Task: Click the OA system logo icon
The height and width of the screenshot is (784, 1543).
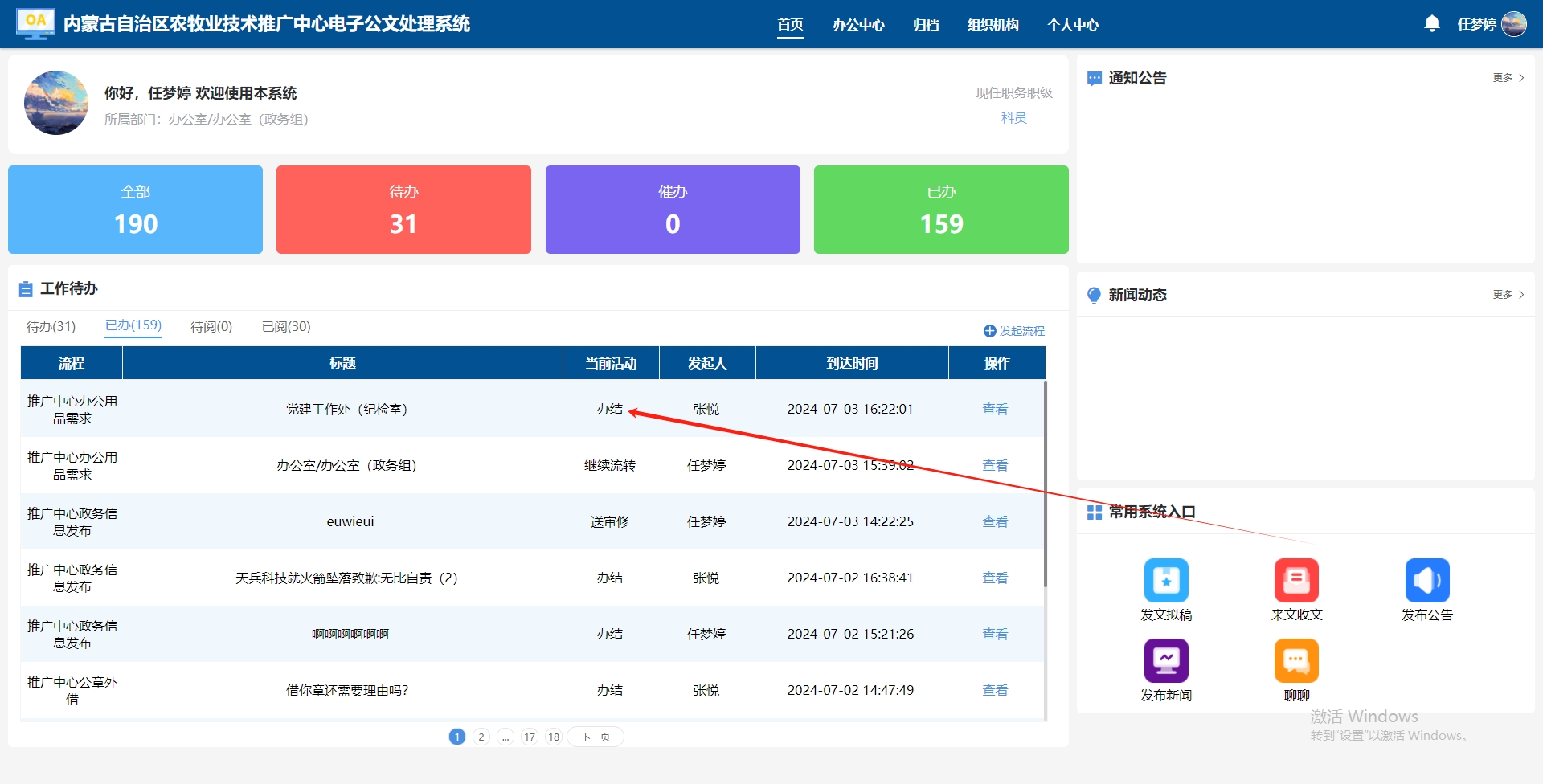Action: (x=35, y=24)
